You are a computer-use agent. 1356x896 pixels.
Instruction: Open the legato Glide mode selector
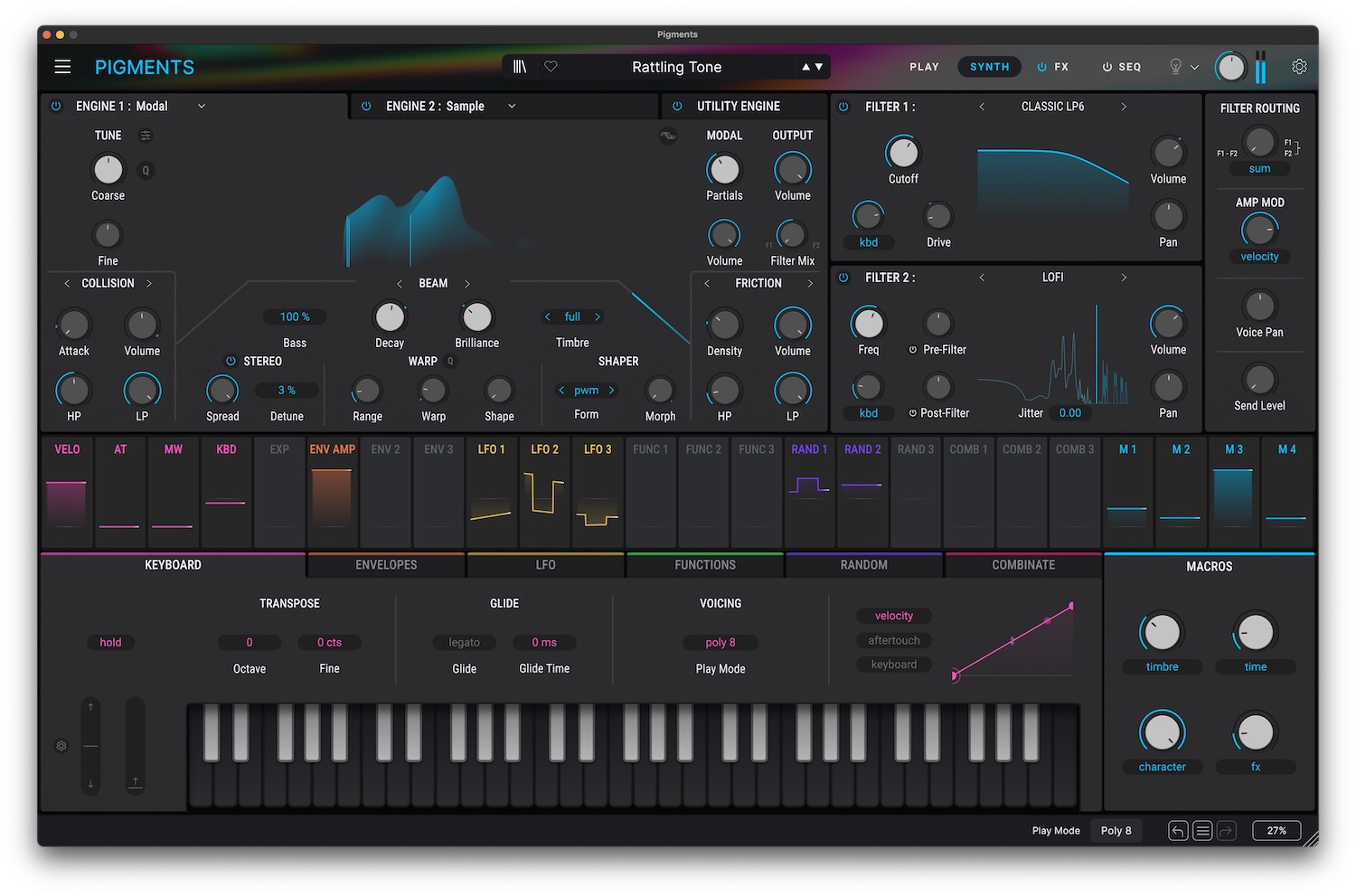464,642
